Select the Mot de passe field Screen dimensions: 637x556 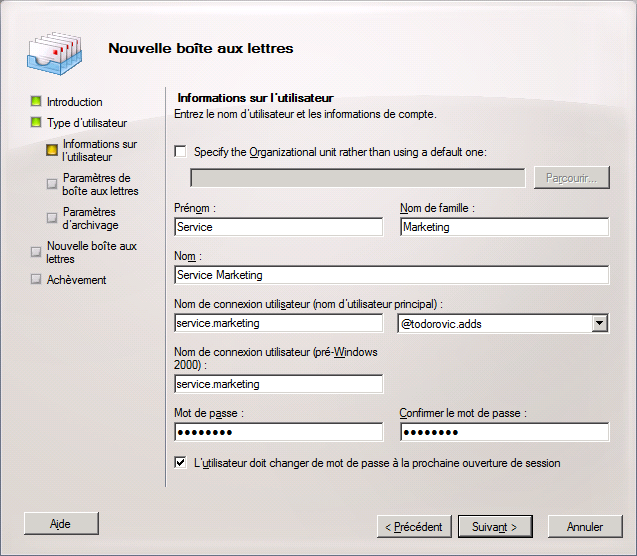point(278,432)
